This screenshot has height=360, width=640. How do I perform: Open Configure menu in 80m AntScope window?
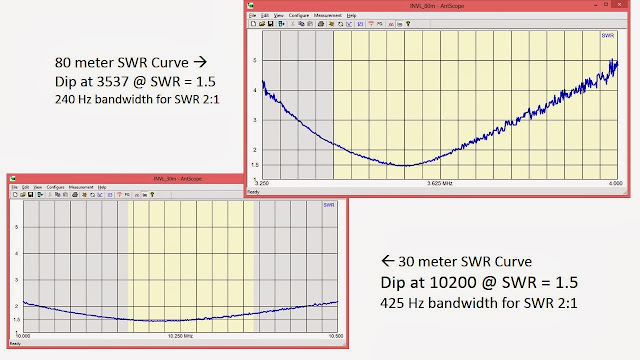coord(299,16)
